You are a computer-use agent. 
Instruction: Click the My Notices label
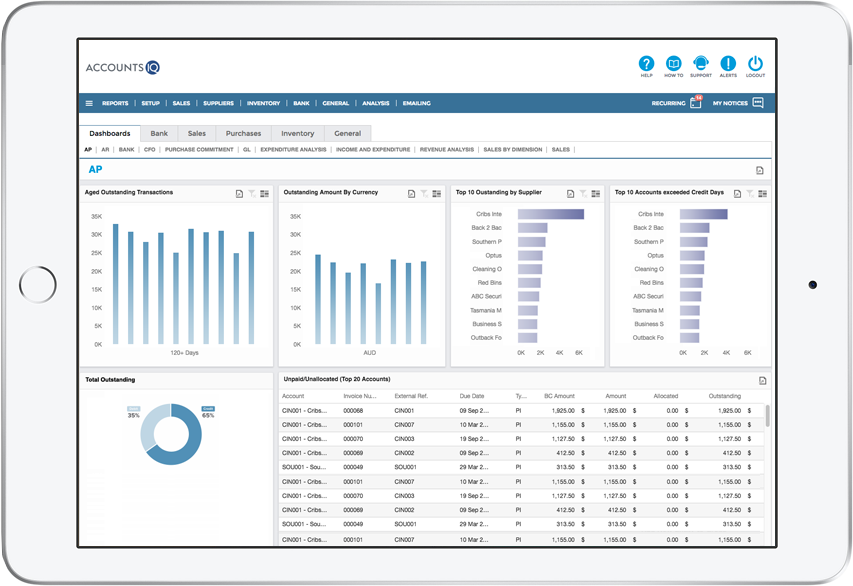point(731,103)
